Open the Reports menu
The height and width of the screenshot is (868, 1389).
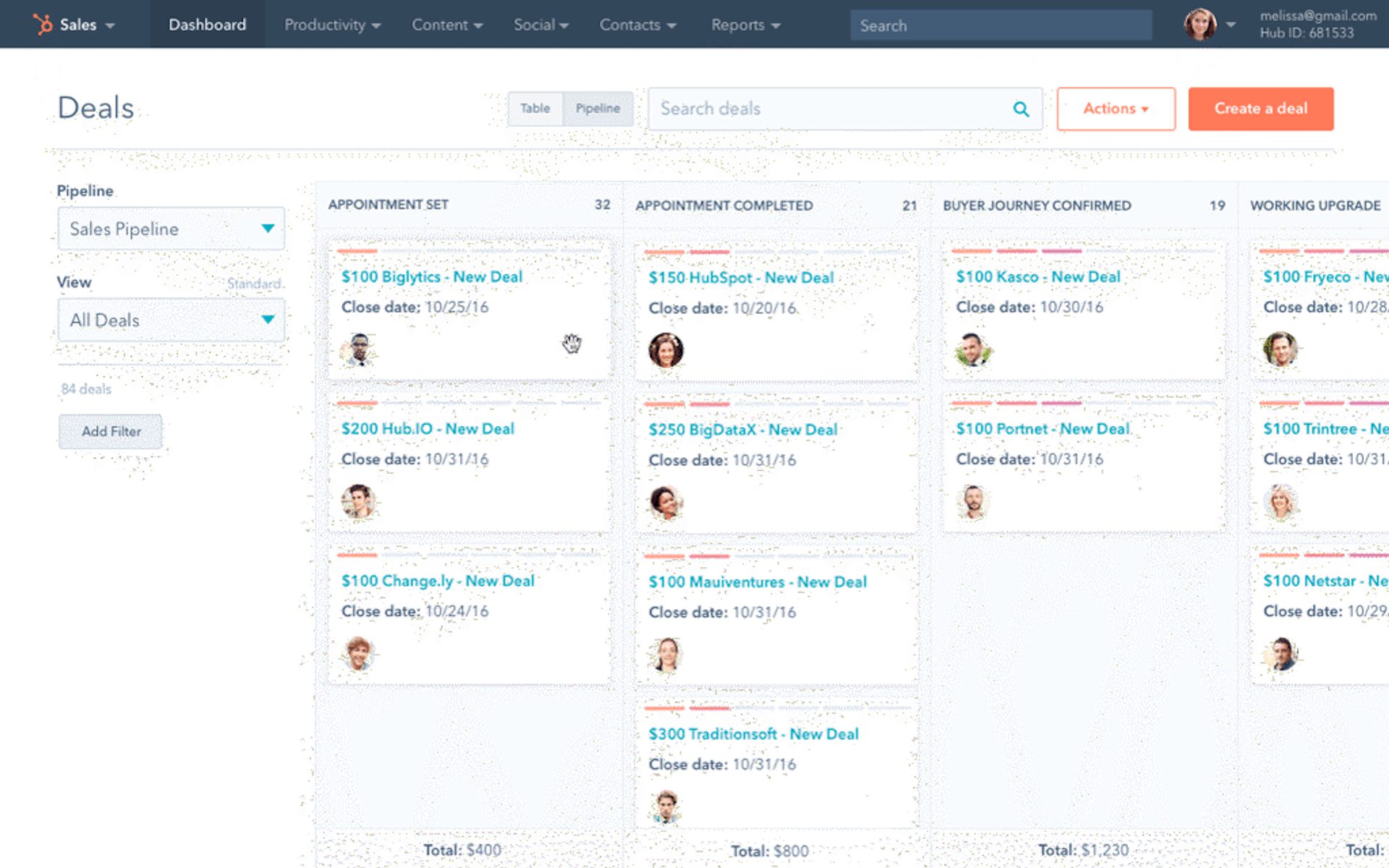745,25
